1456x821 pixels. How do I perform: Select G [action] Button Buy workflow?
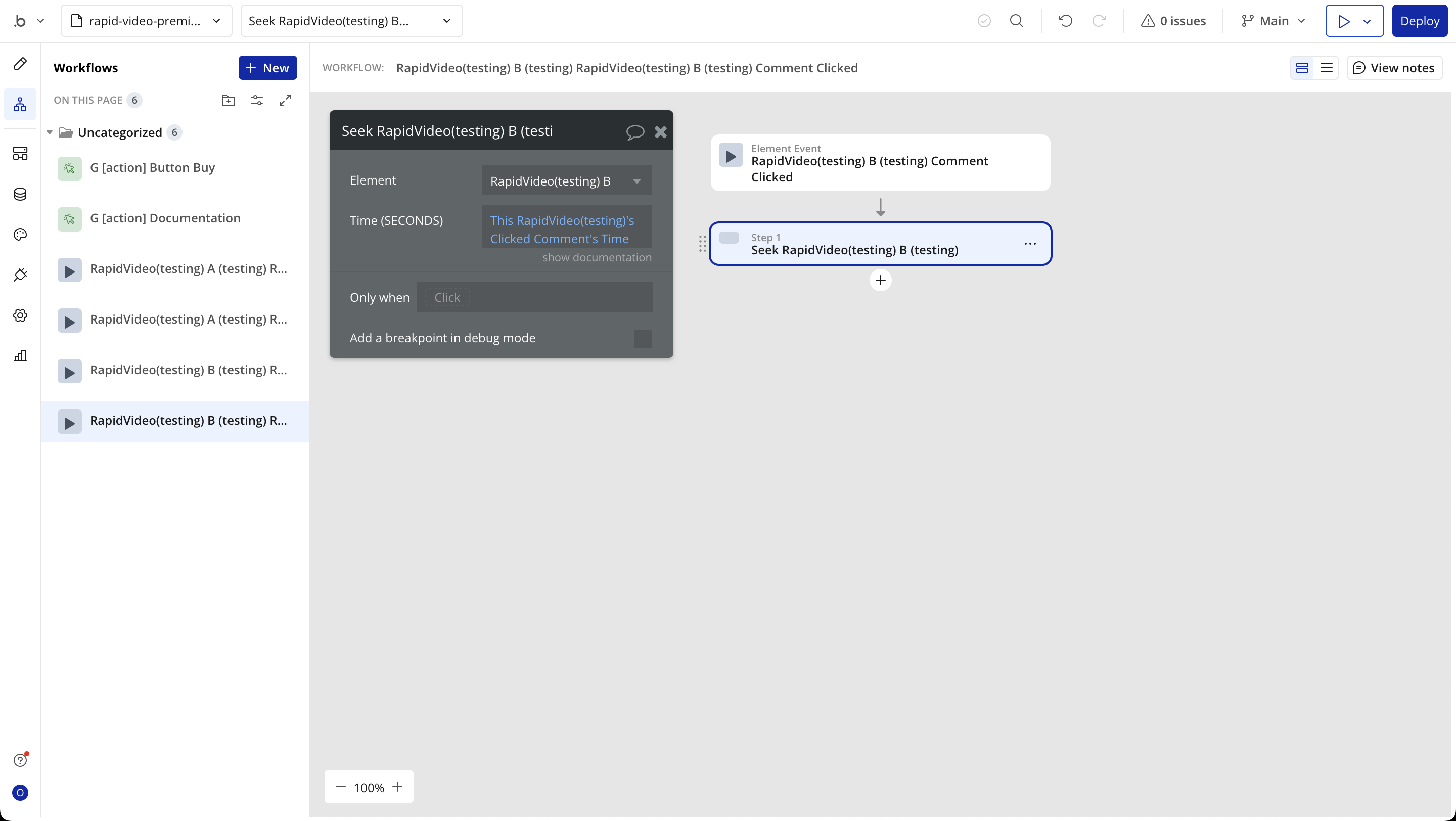point(153,168)
